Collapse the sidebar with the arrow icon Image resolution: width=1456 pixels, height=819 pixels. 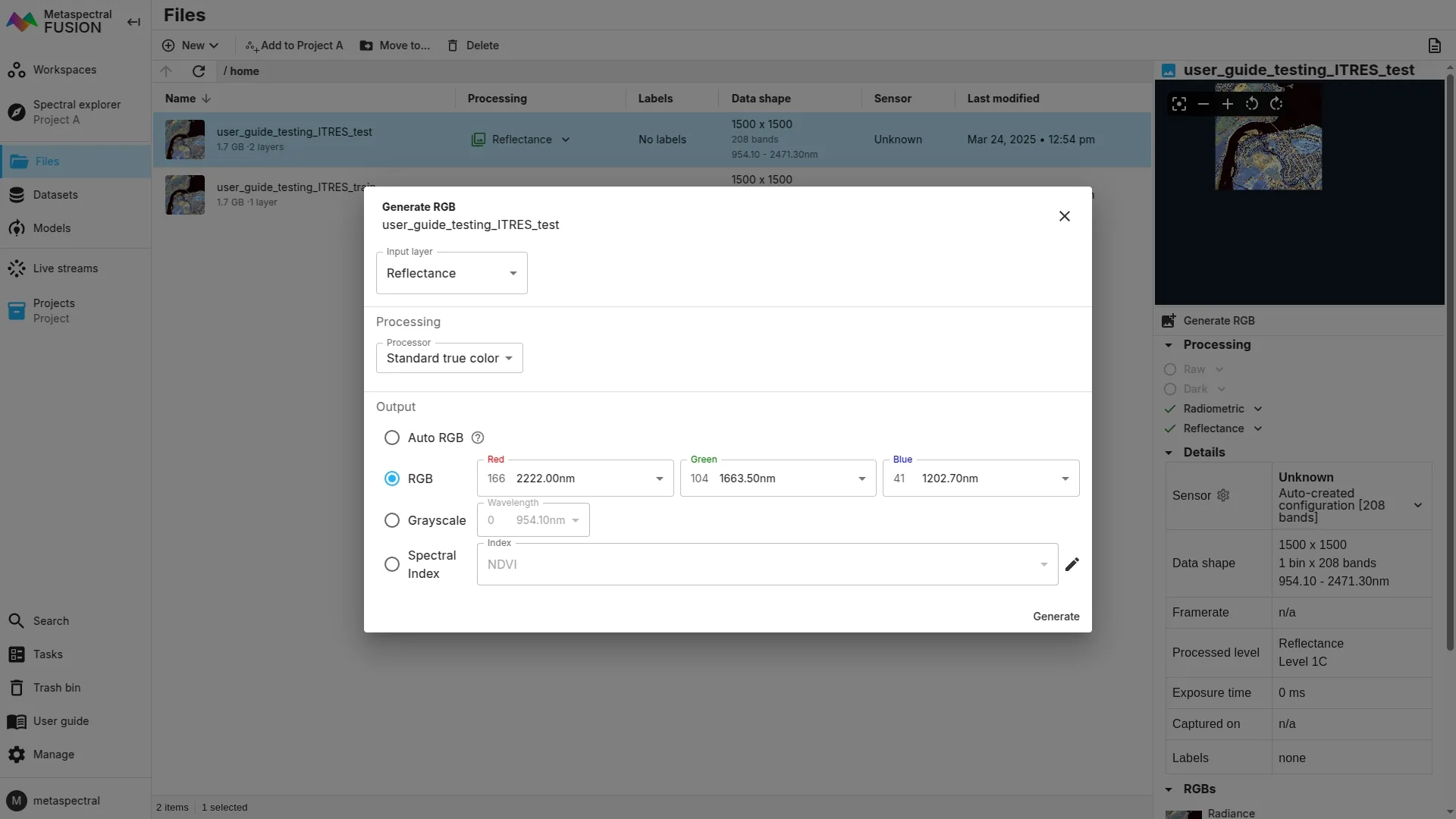click(133, 22)
